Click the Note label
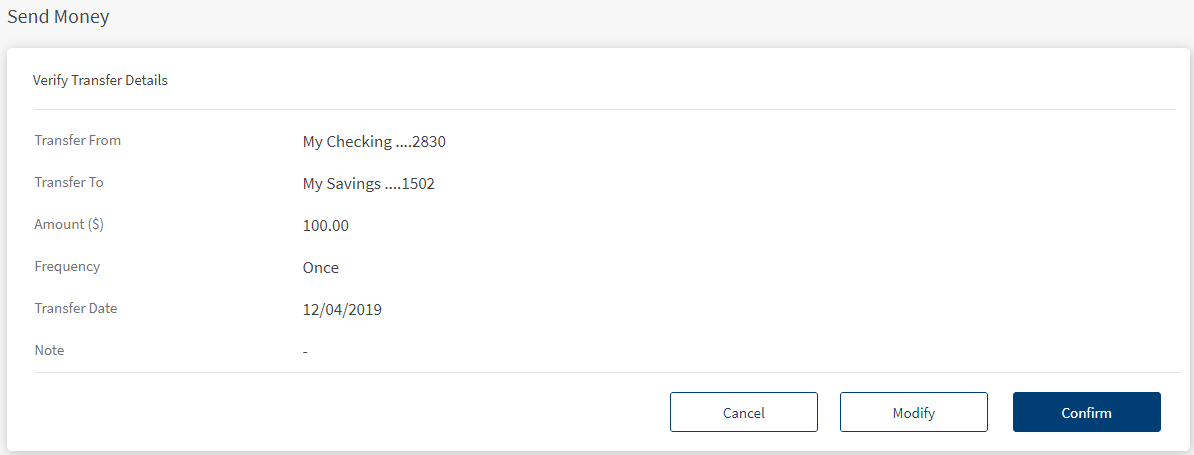1194x455 pixels. [x=49, y=351]
